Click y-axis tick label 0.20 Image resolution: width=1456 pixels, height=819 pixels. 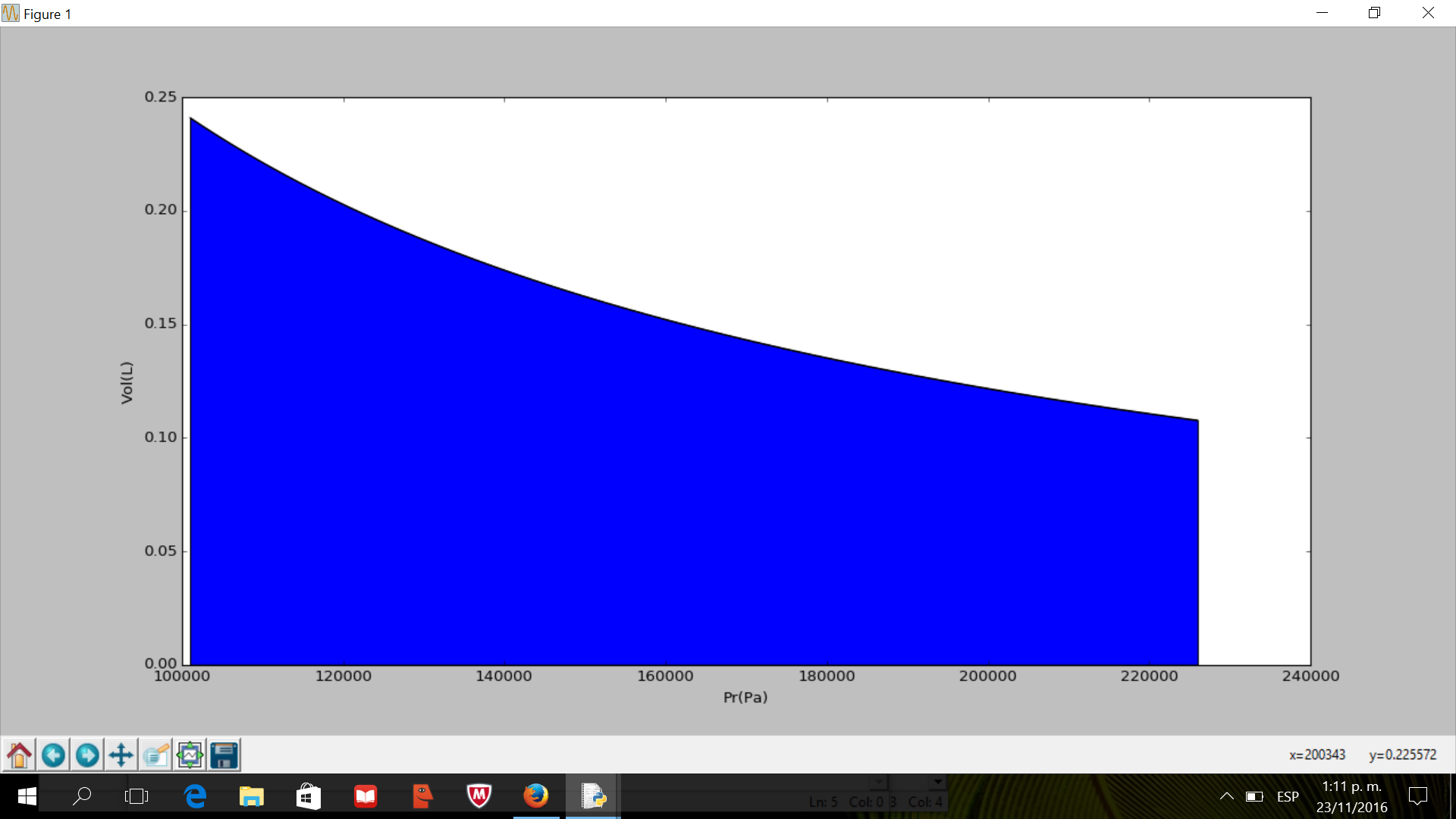161,210
